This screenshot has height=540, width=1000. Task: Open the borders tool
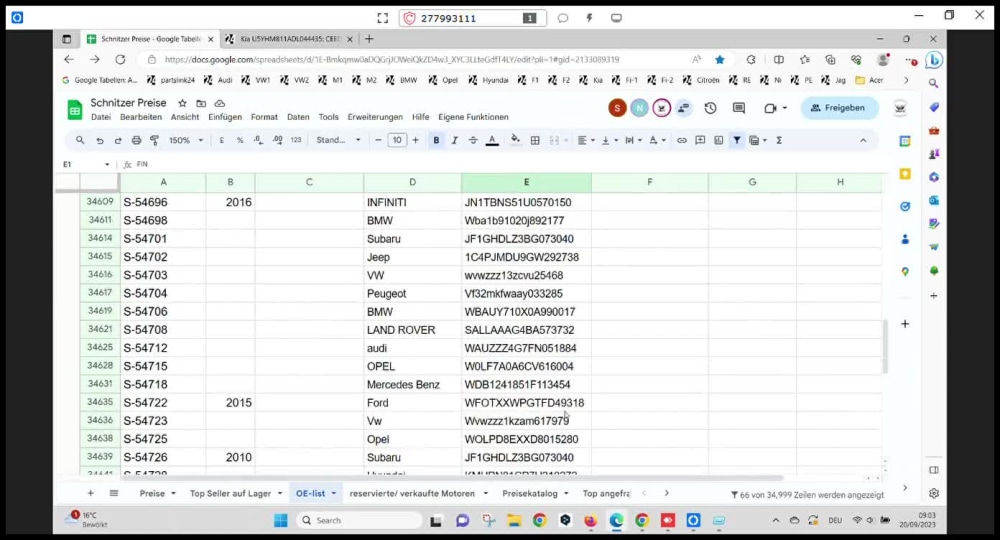[535, 140]
